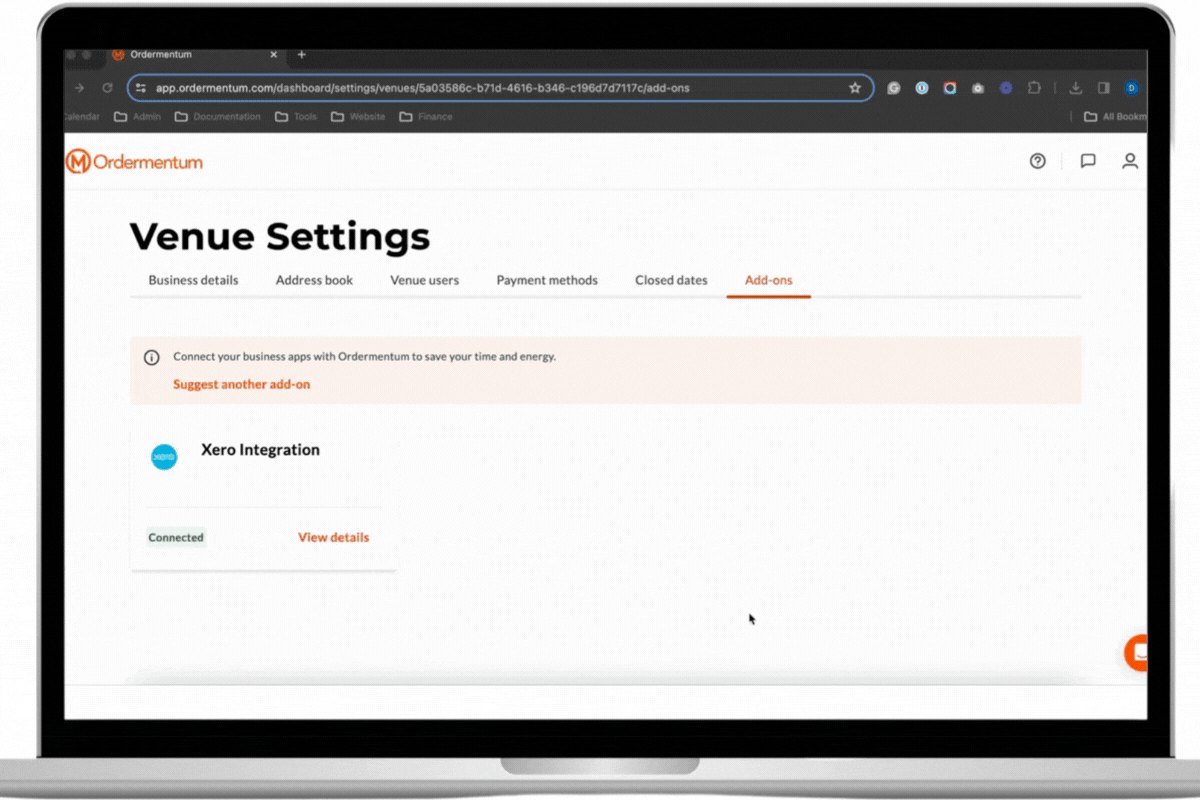Click the colorful ring extension icon
The height and width of the screenshot is (800, 1200).
[950, 88]
